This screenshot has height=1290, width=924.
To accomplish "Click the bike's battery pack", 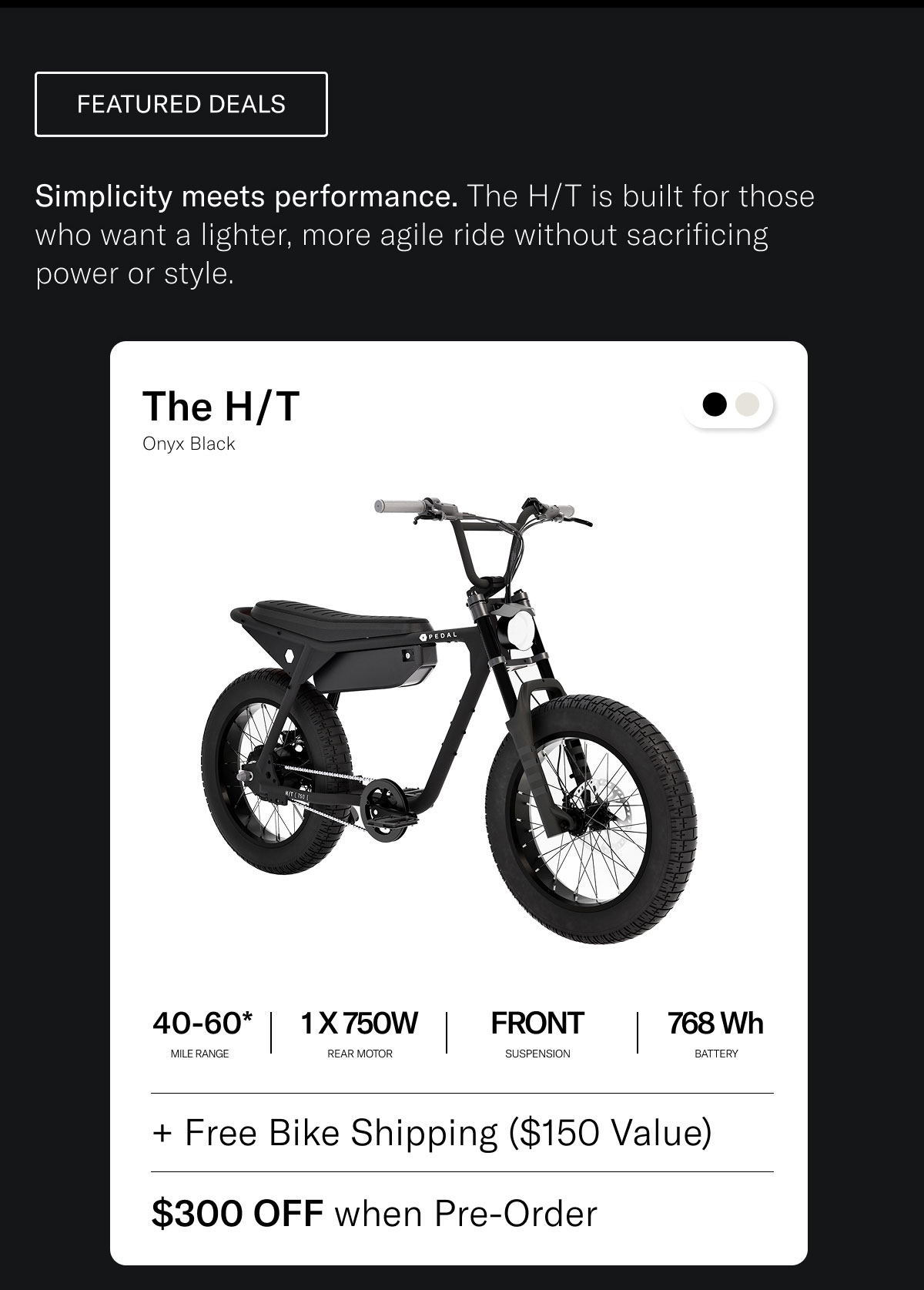I will [x=376, y=667].
